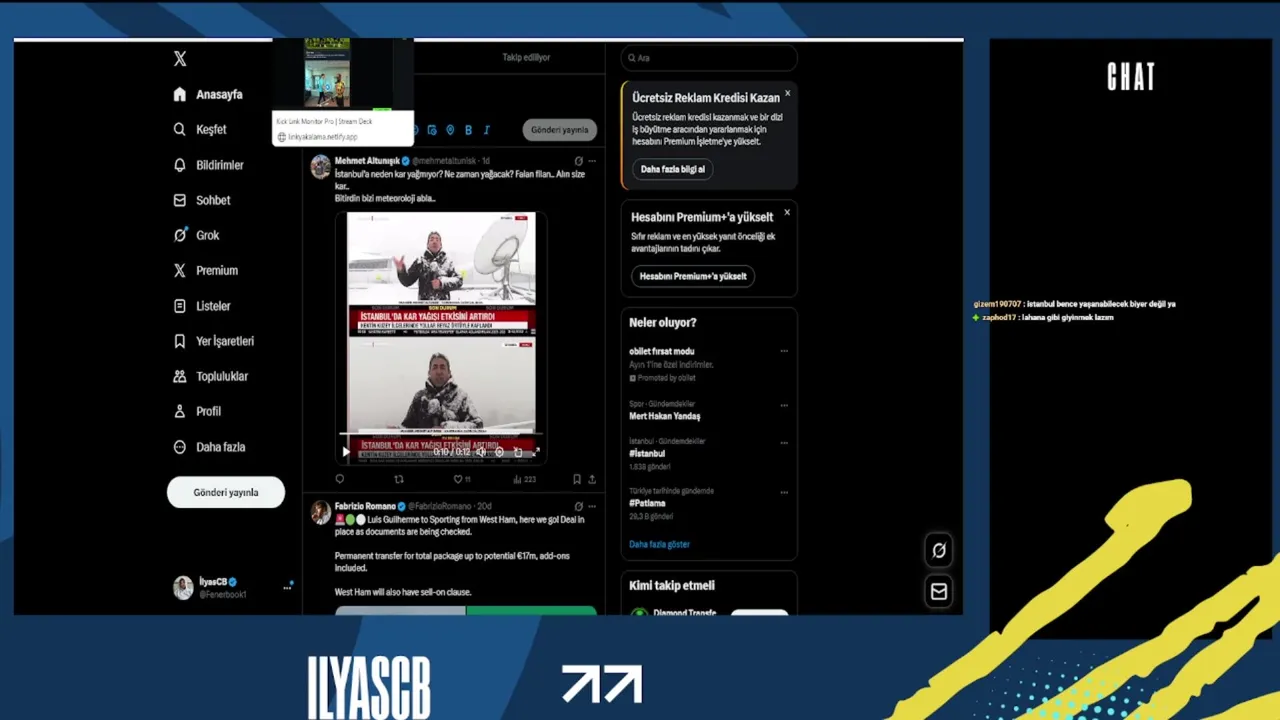Image resolution: width=1280 pixels, height=720 pixels.
Task: Click the composer Gönderi yayınla button
Action: pos(560,130)
